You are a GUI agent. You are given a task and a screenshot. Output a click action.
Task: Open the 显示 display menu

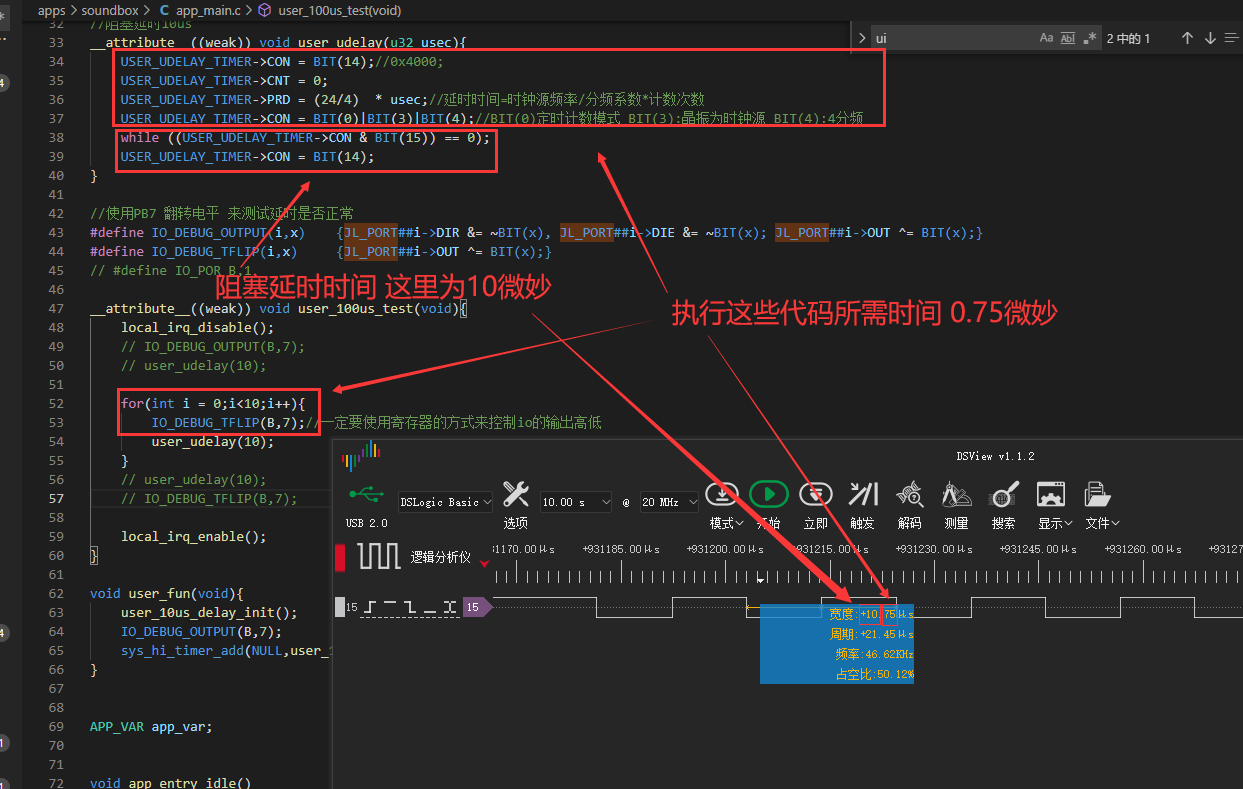pyautogui.click(x=1055, y=523)
